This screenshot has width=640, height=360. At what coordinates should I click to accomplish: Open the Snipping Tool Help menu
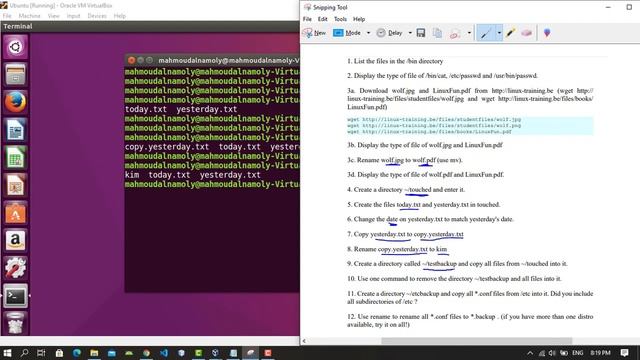359,19
